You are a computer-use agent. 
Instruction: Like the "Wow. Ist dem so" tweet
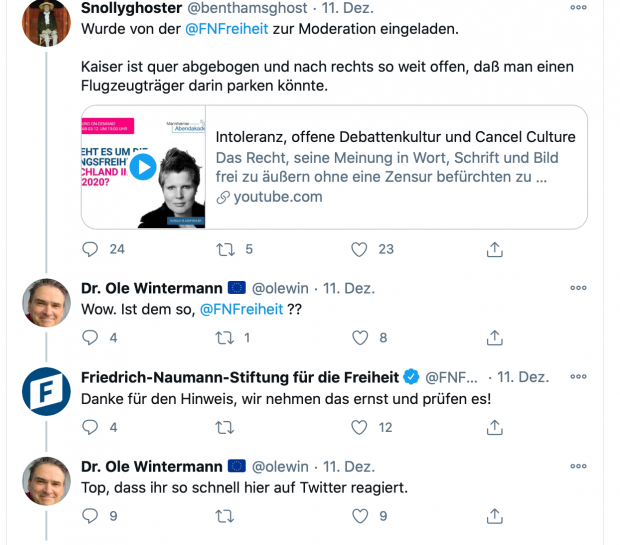359,338
